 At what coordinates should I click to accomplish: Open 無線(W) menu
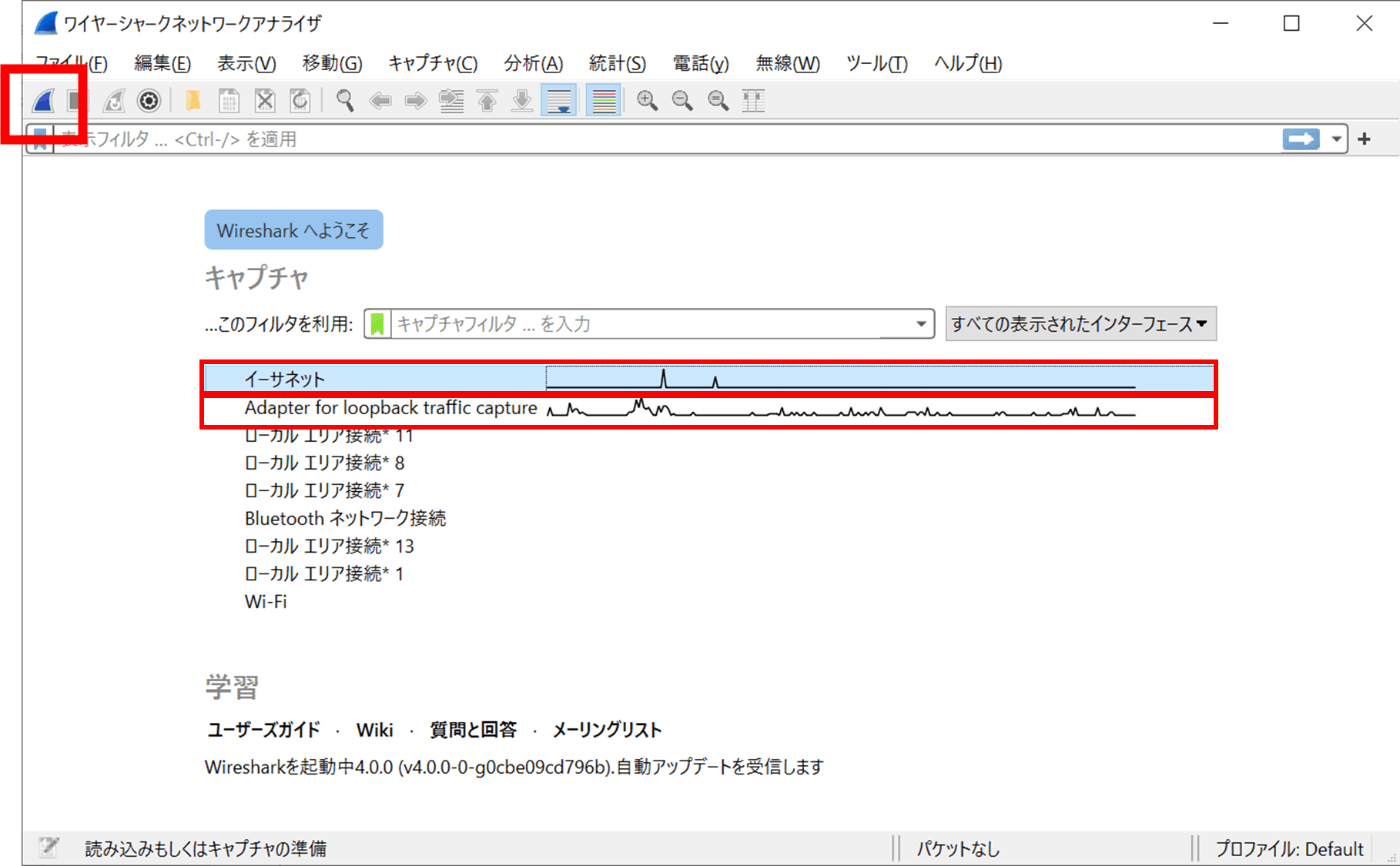(787, 63)
